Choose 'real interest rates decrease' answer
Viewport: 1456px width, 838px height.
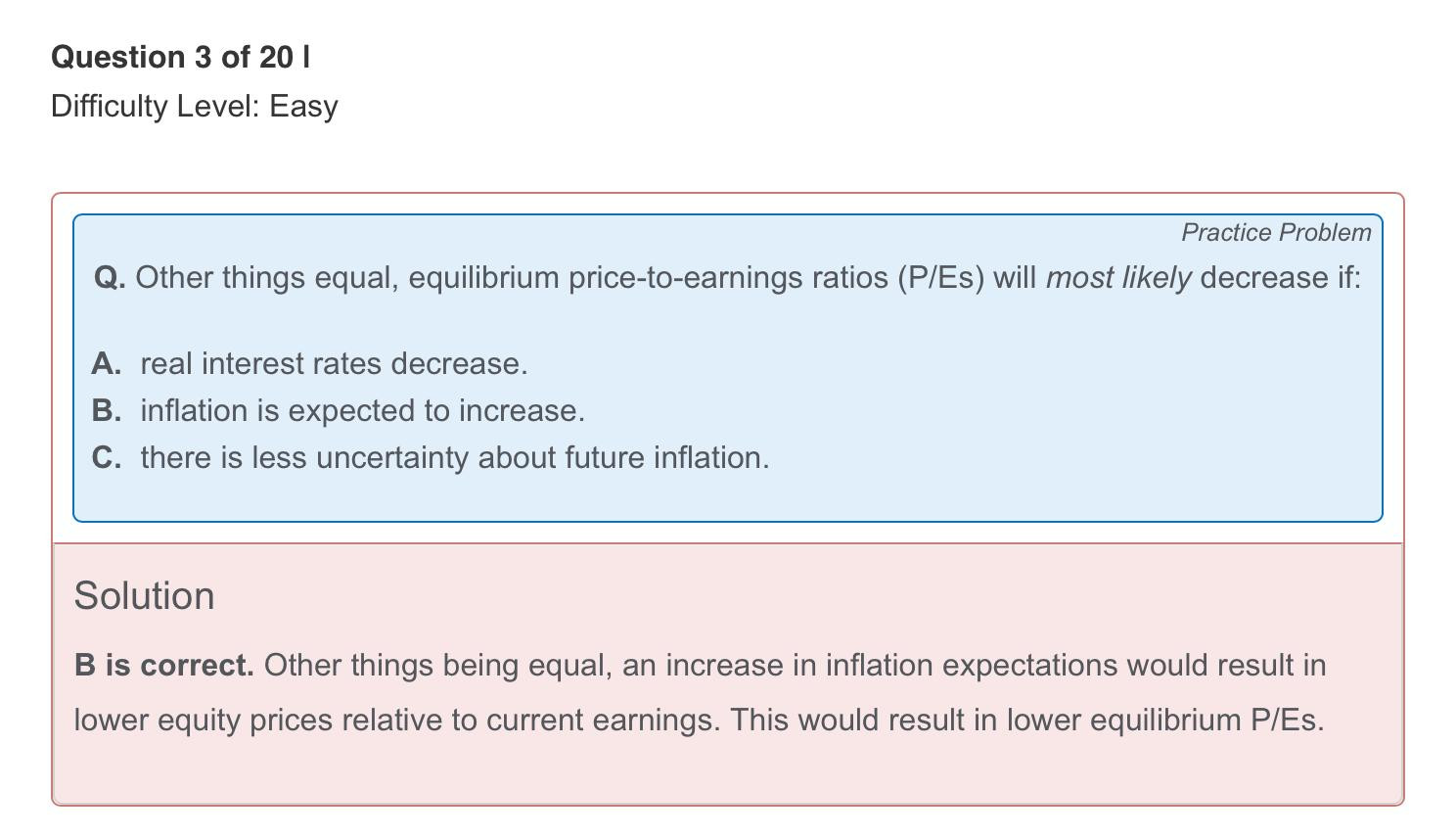pos(334,363)
